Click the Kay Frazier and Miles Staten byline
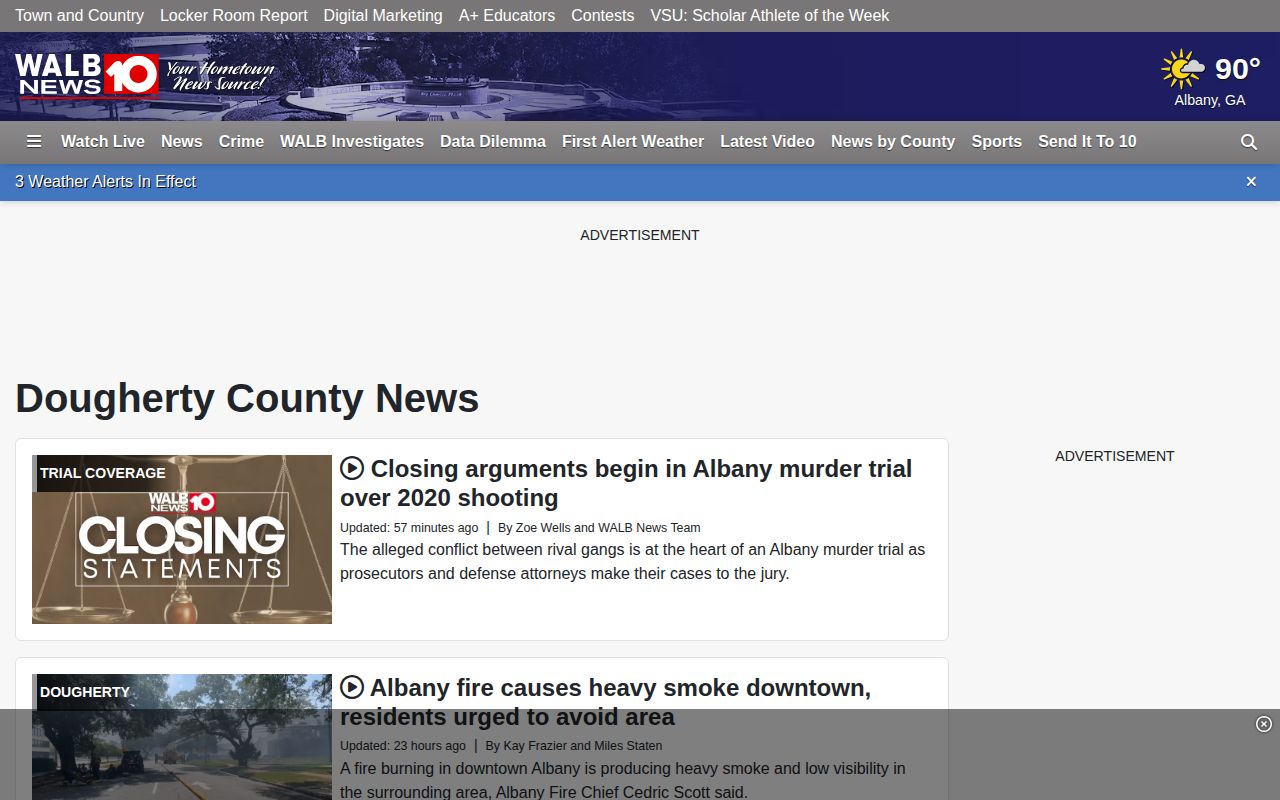Image resolution: width=1280 pixels, height=800 pixels. pyautogui.click(x=574, y=746)
